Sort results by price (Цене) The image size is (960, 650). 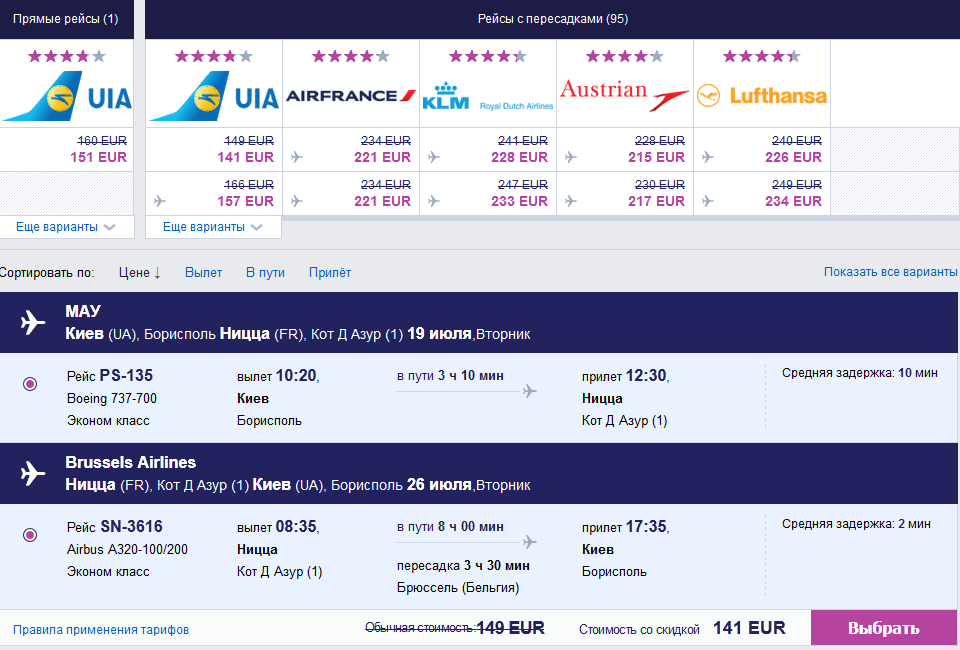[139, 272]
